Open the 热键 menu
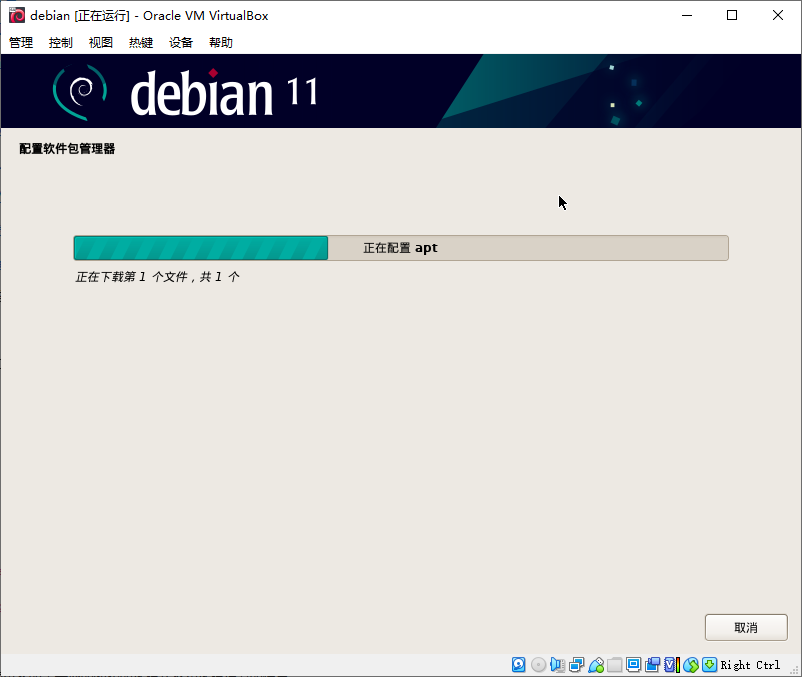Image resolution: width=802 pixels, height=677 pixels. (x=141, y=42)
